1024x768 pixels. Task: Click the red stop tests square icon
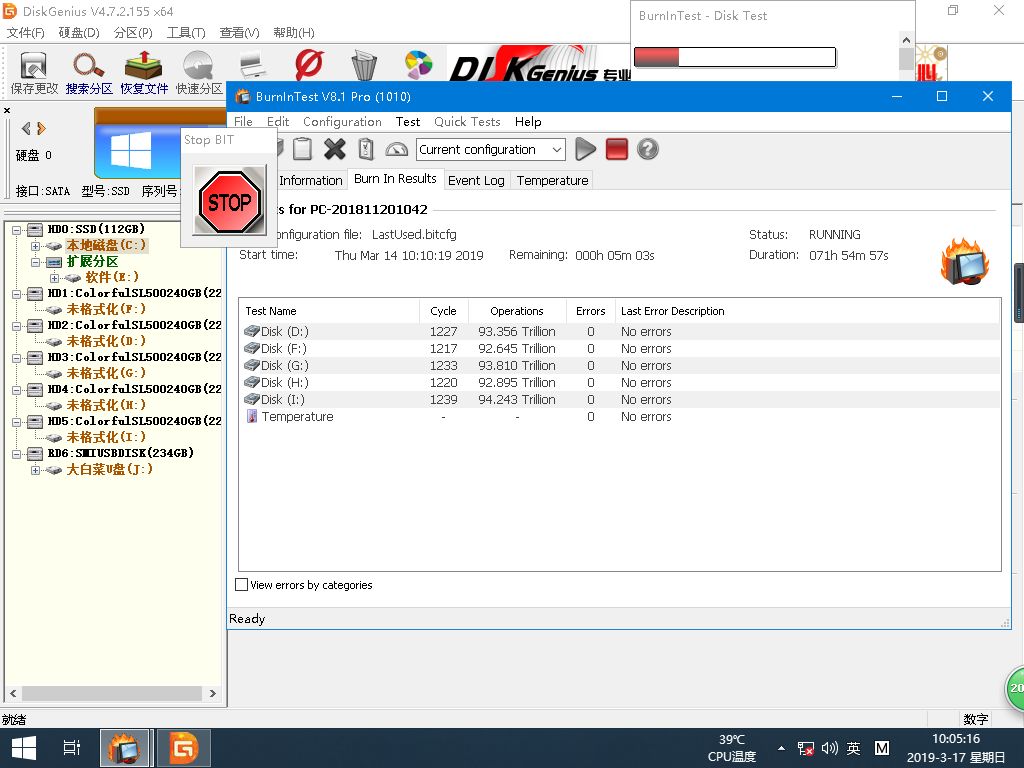[x=616, y=149]
